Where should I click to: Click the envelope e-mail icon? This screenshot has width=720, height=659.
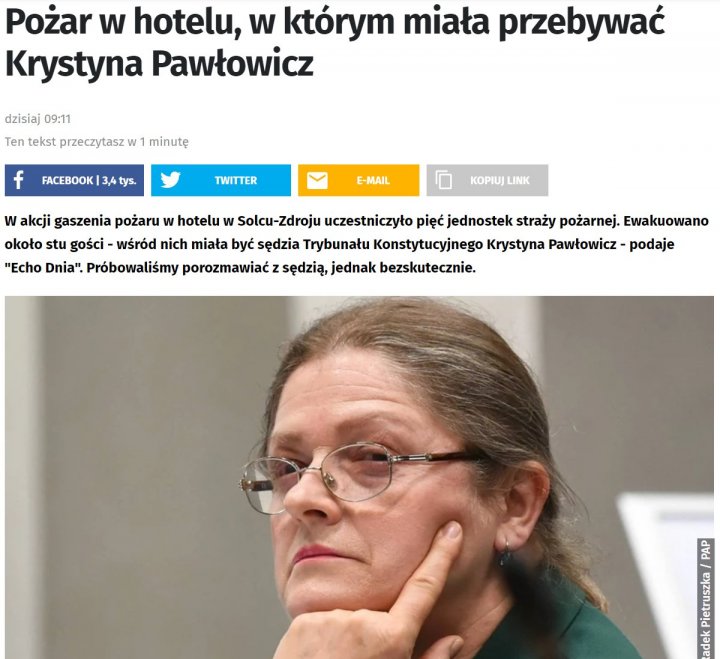317,180
